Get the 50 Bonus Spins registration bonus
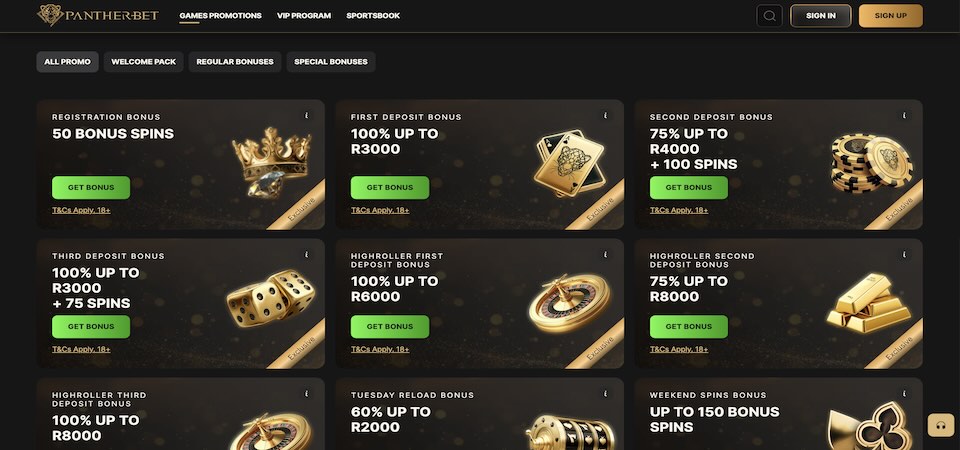Screen dimensions: 960x450 pos(91,187)
